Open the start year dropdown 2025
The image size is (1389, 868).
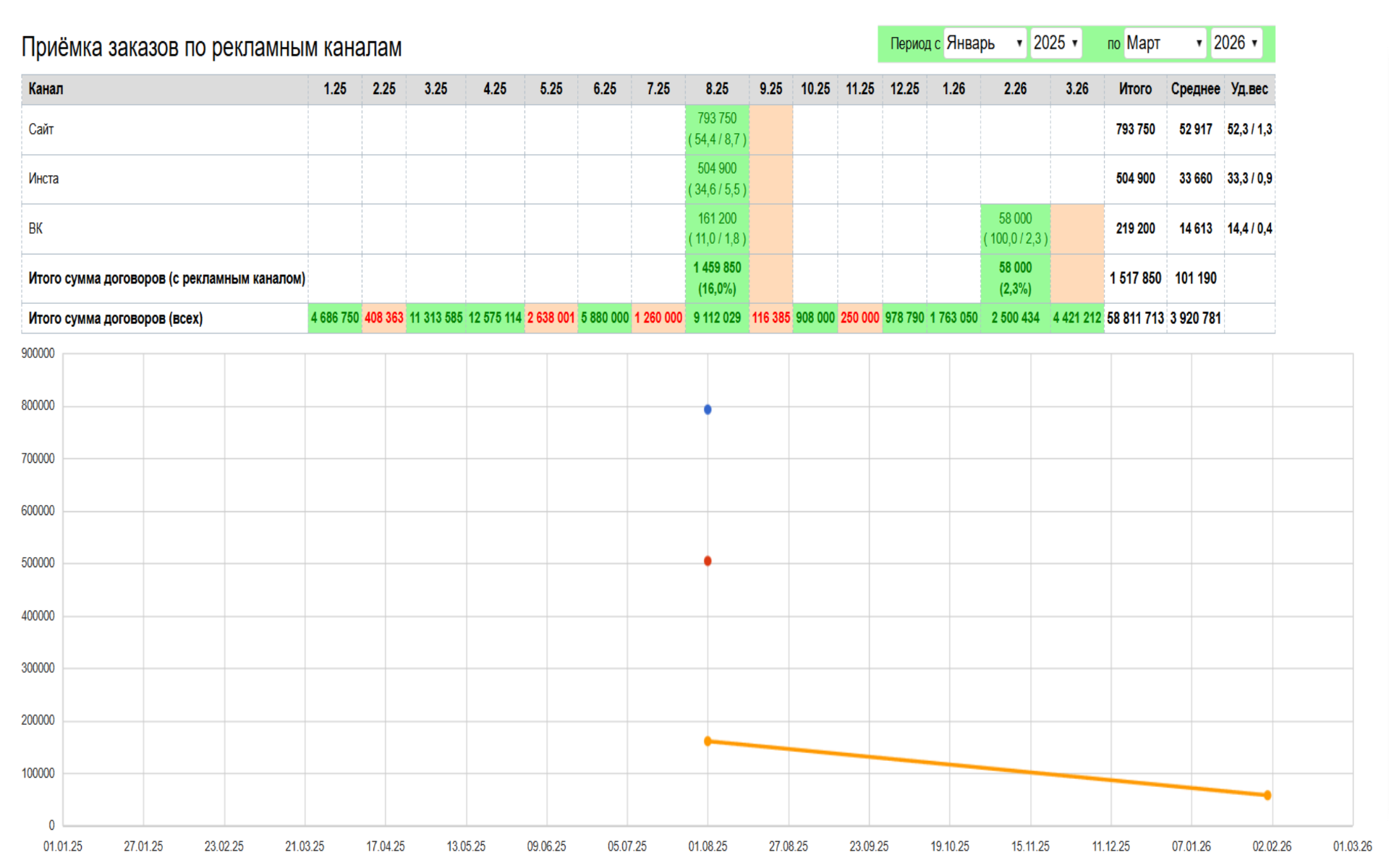(1055, 43)
